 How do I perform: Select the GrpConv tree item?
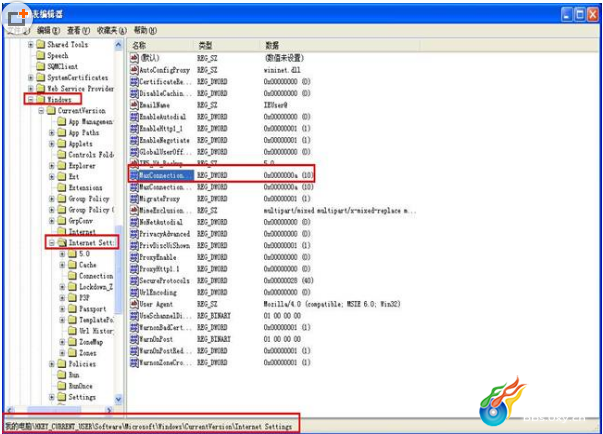(81, 221)
